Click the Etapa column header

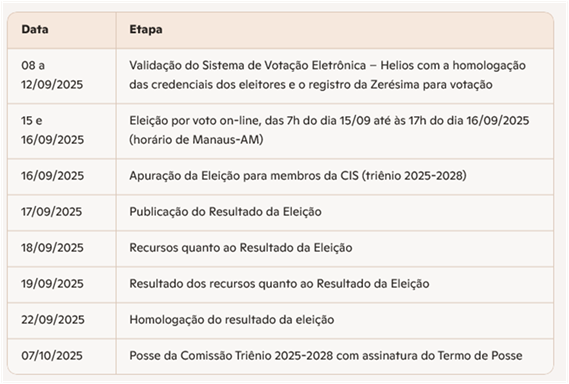coord(146,29)
